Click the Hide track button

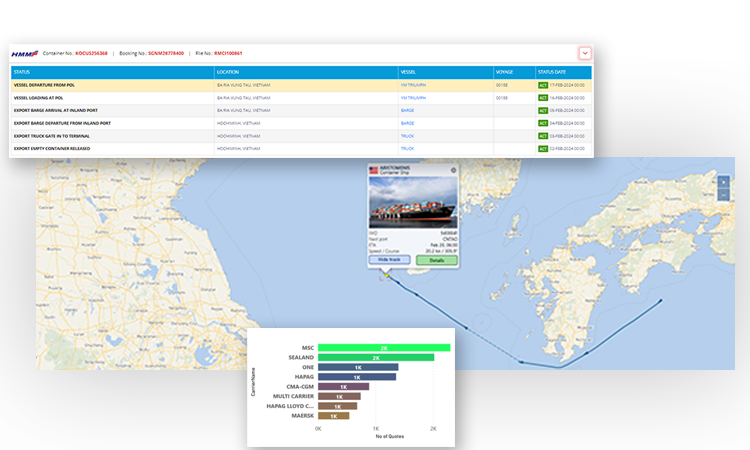point(389,260)
